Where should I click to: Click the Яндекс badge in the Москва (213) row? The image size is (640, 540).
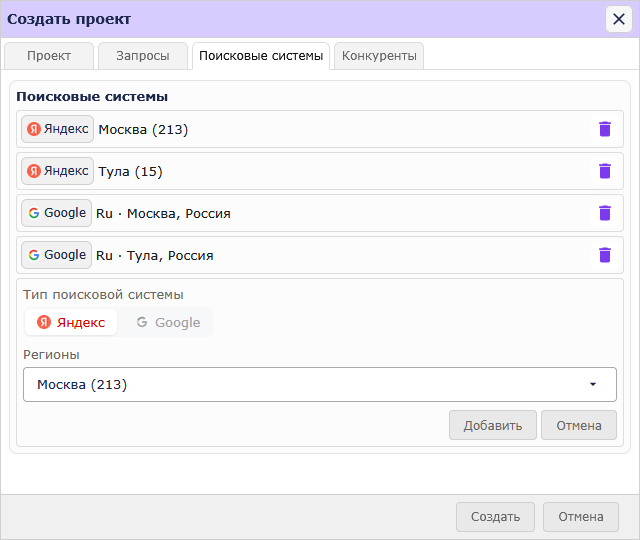pos(58,129)
